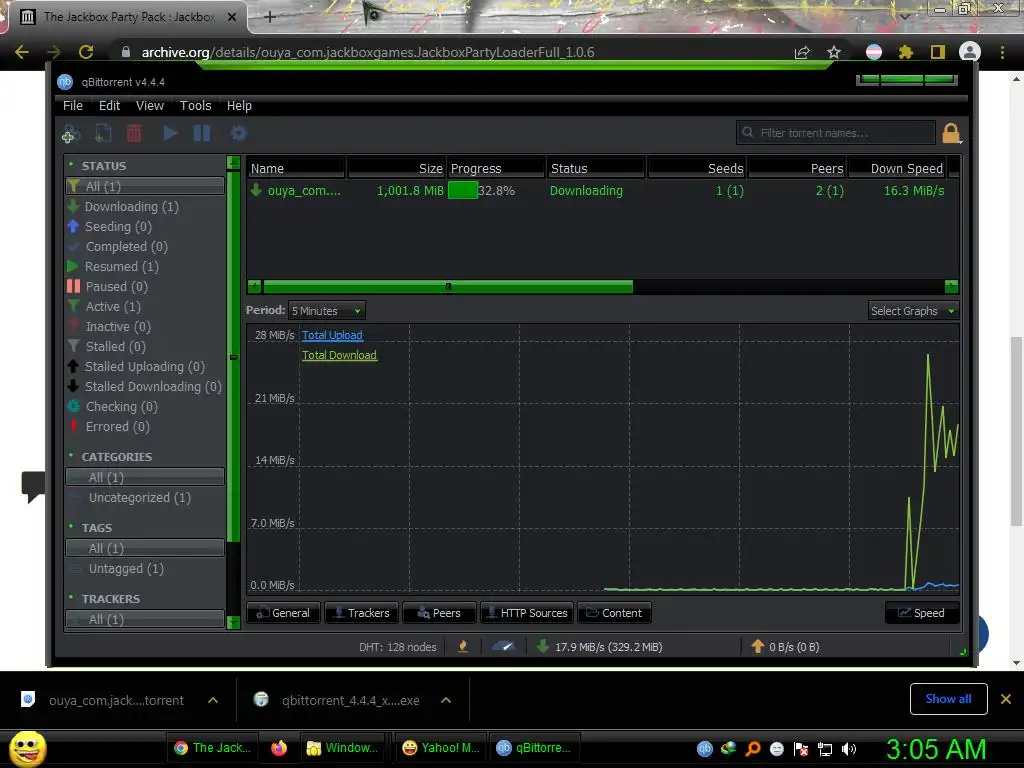Viewport: 1024px width, 768px height.
Task: Switch to the HTTP Sources tab
Action: click(527, 613)
